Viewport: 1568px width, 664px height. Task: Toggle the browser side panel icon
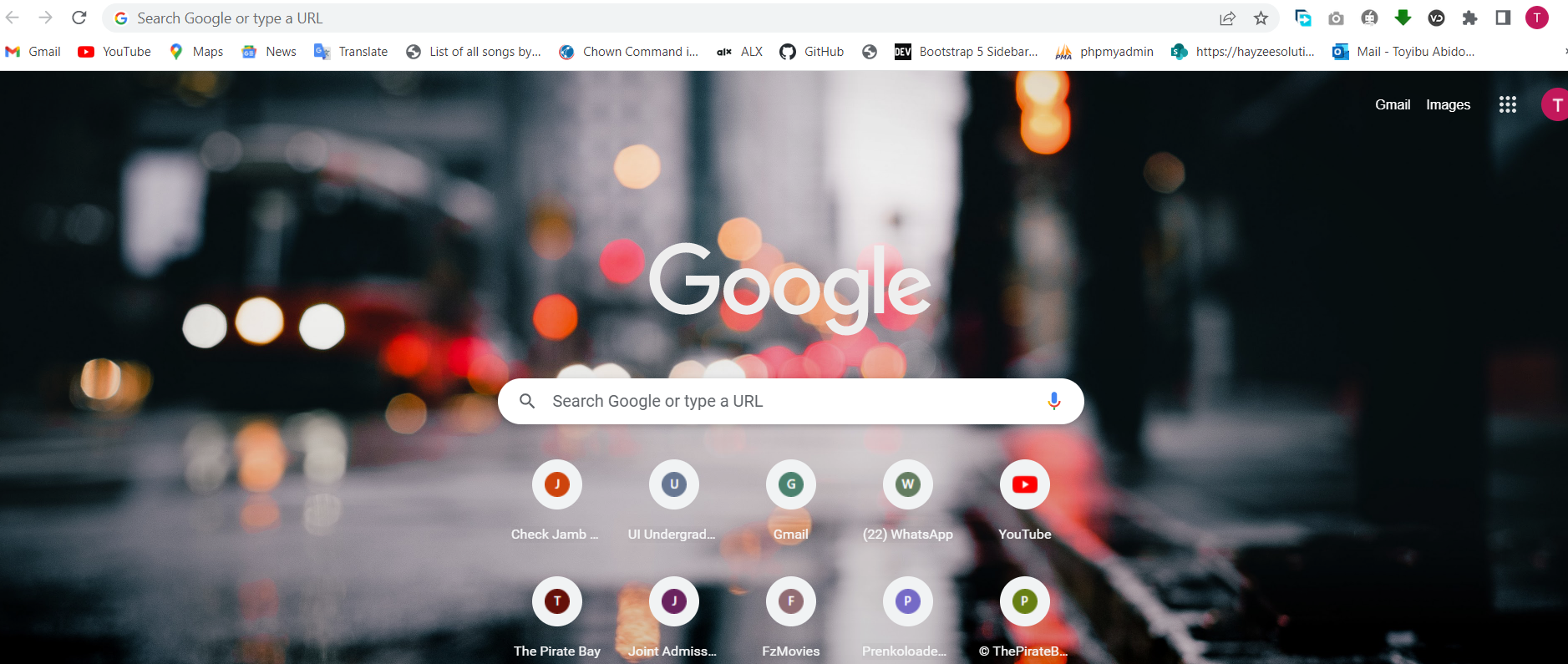pos(1503,18)
